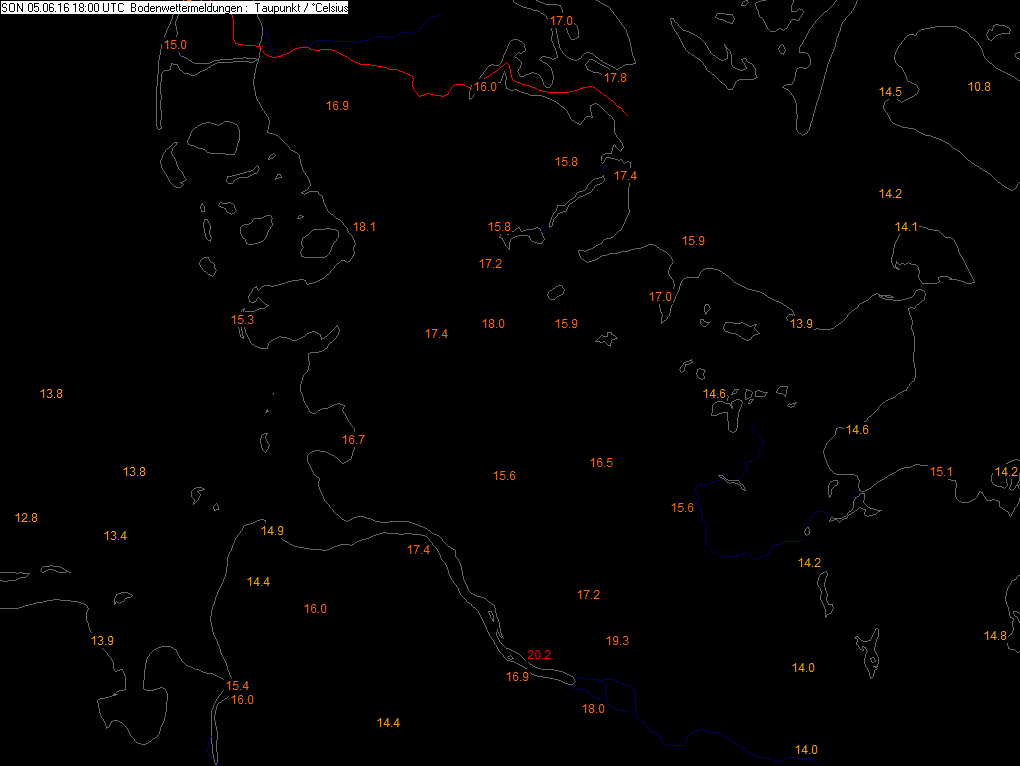Select the 10.8 dew point value
The height and width of the screenshot is (766, 1020).
[979, 87]
